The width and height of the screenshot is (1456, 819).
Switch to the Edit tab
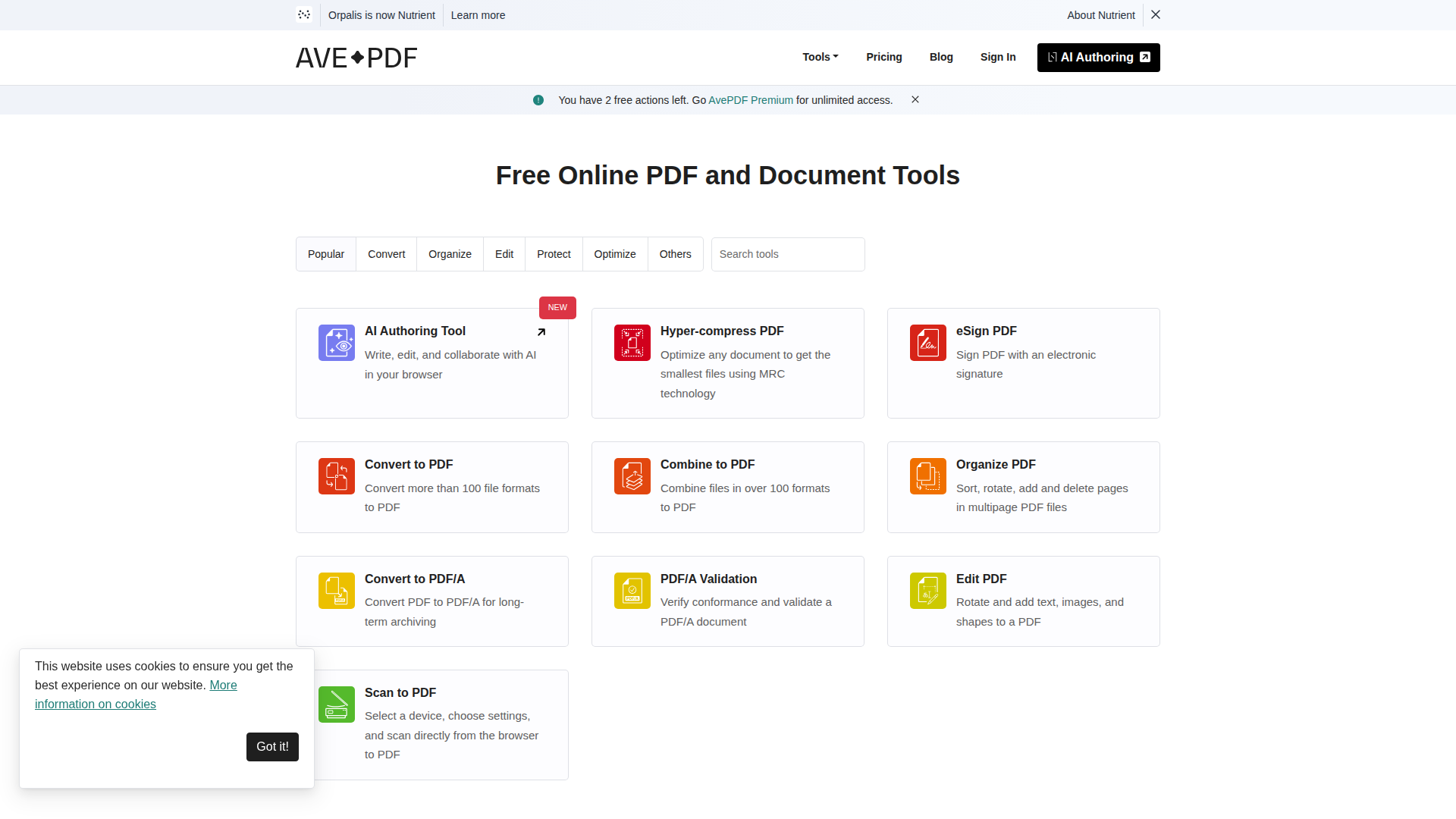pos(504,254)
